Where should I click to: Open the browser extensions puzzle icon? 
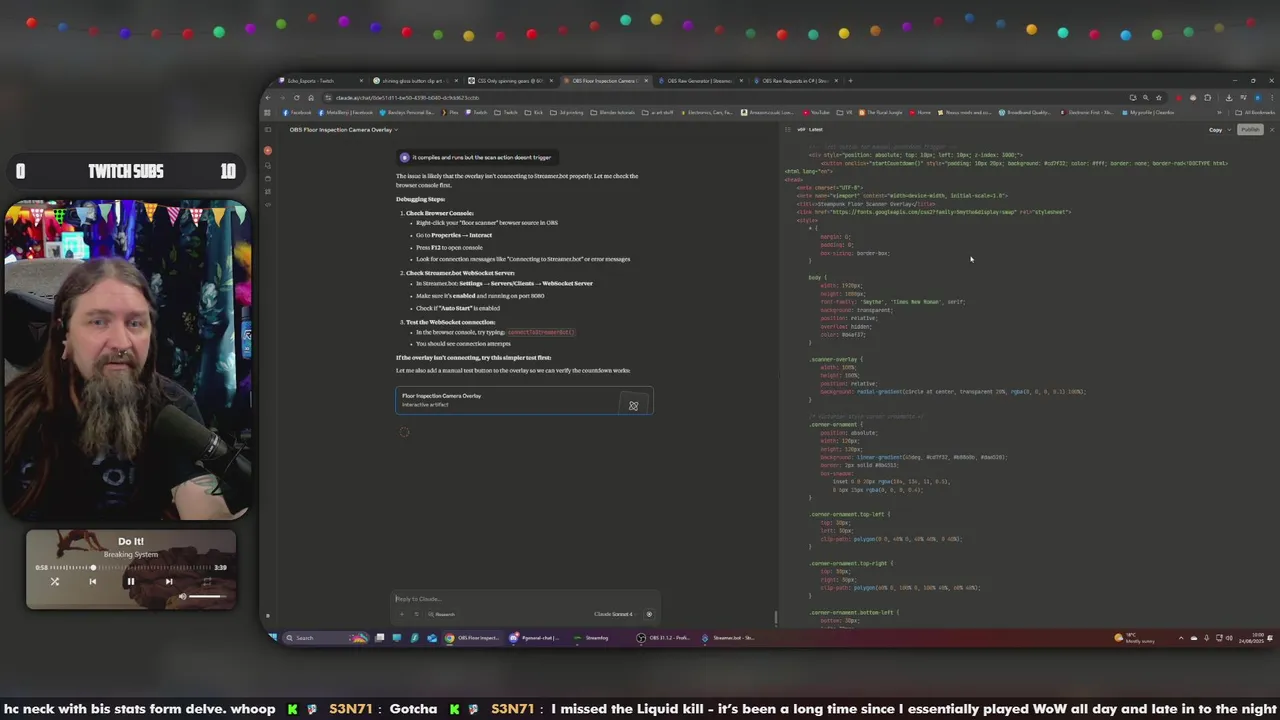1207,97
